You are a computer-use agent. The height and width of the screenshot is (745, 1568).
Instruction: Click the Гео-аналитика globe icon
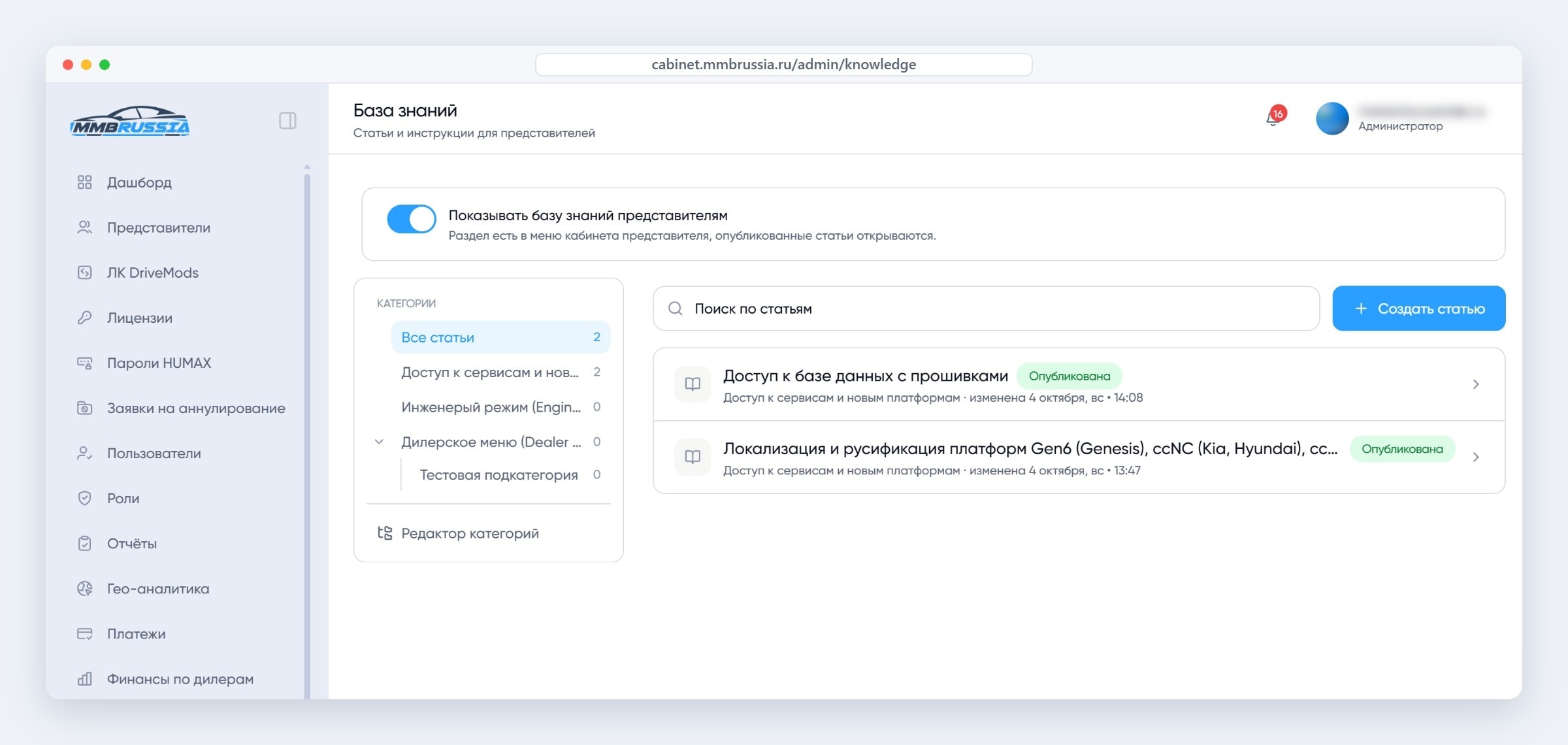[x=85, y=588]
